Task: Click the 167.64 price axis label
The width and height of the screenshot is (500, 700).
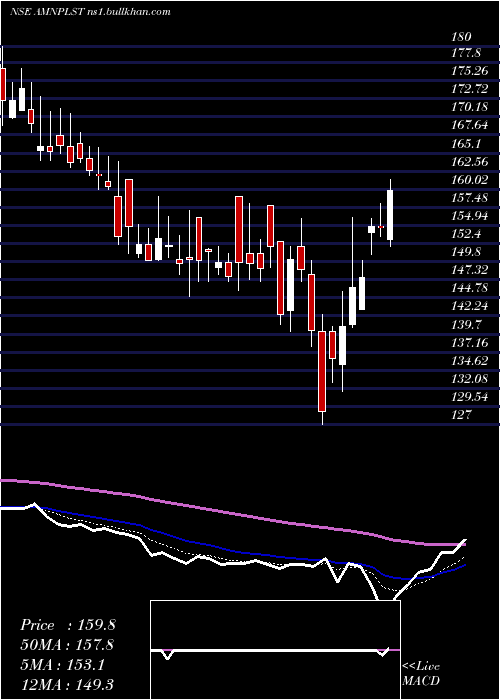Action: [x=470, y=125]
